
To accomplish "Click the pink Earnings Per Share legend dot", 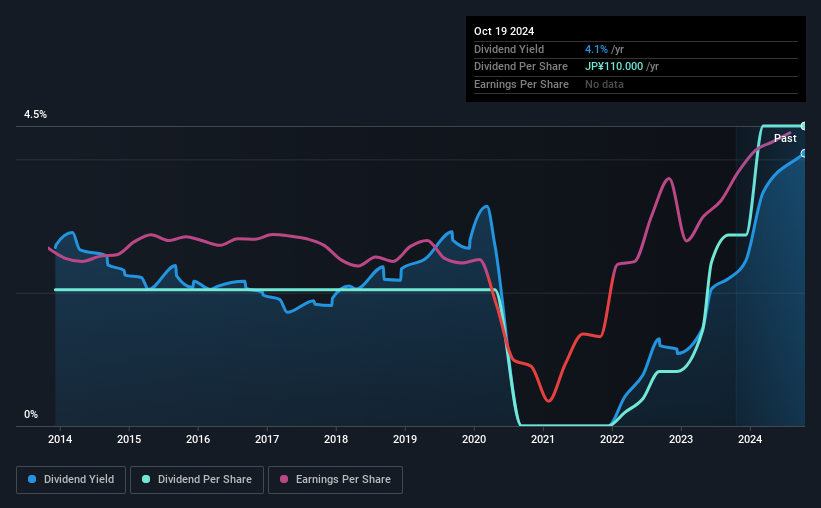I will (x=284, y=479).
